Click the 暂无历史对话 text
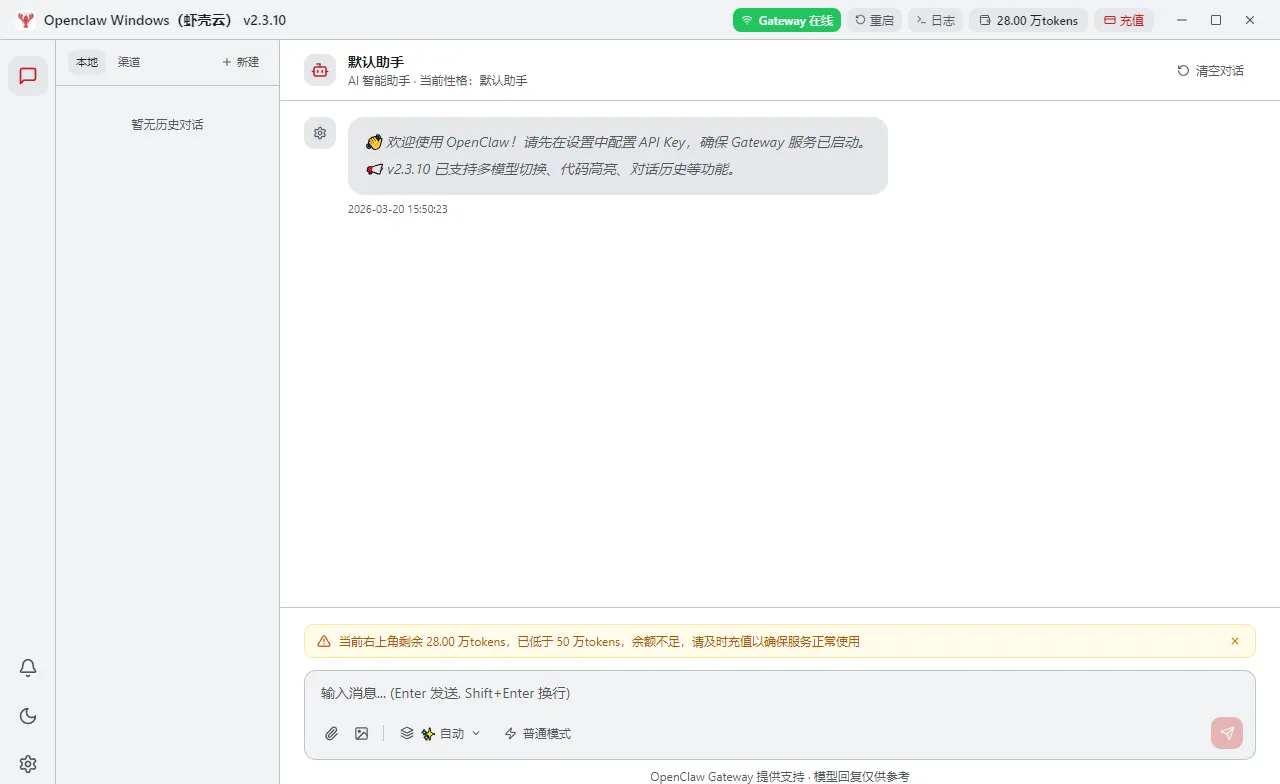1280x784 pixels. pyautogui.click(x=167, y=125)
